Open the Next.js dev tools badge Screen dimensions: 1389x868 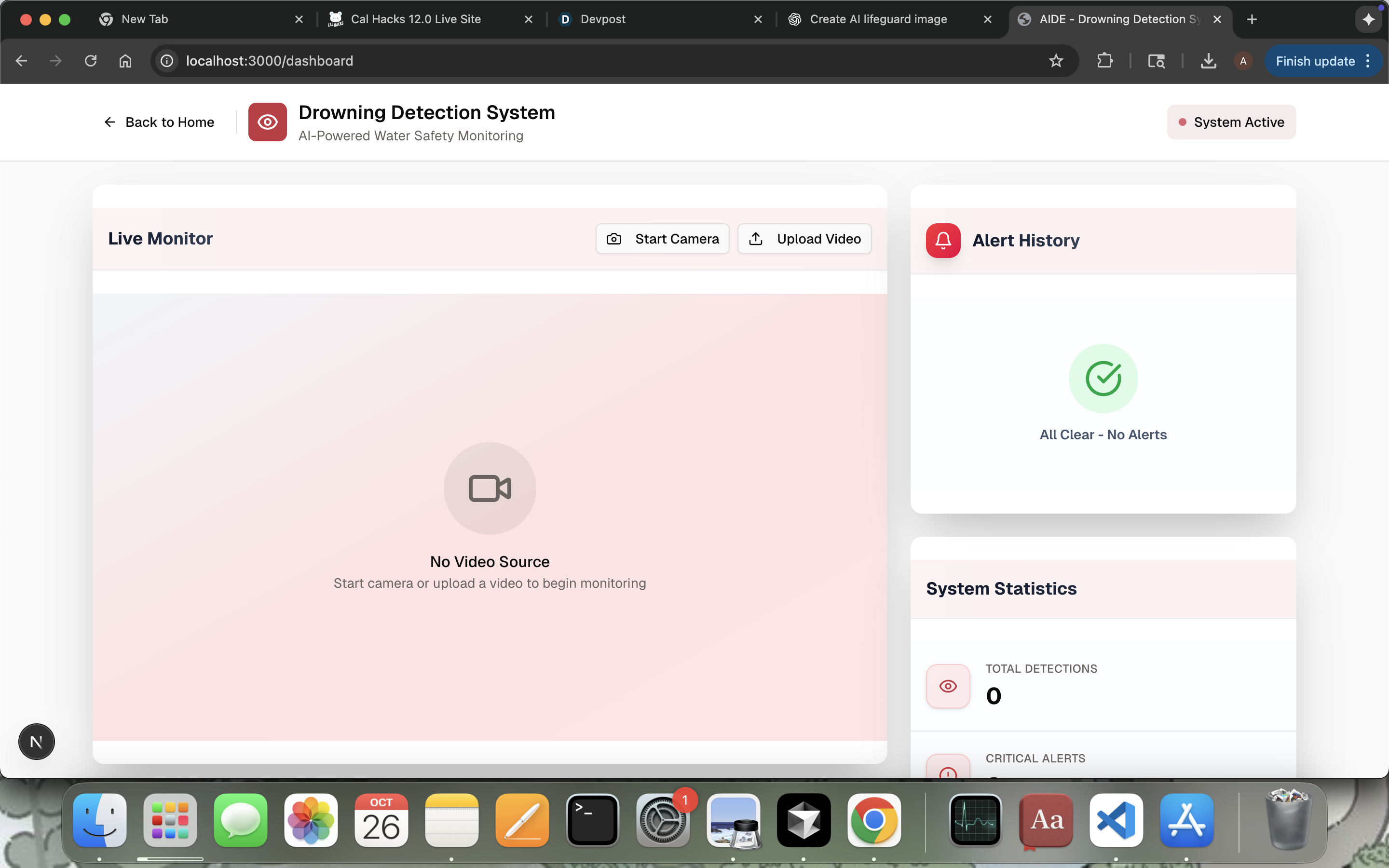click(36, 742)
